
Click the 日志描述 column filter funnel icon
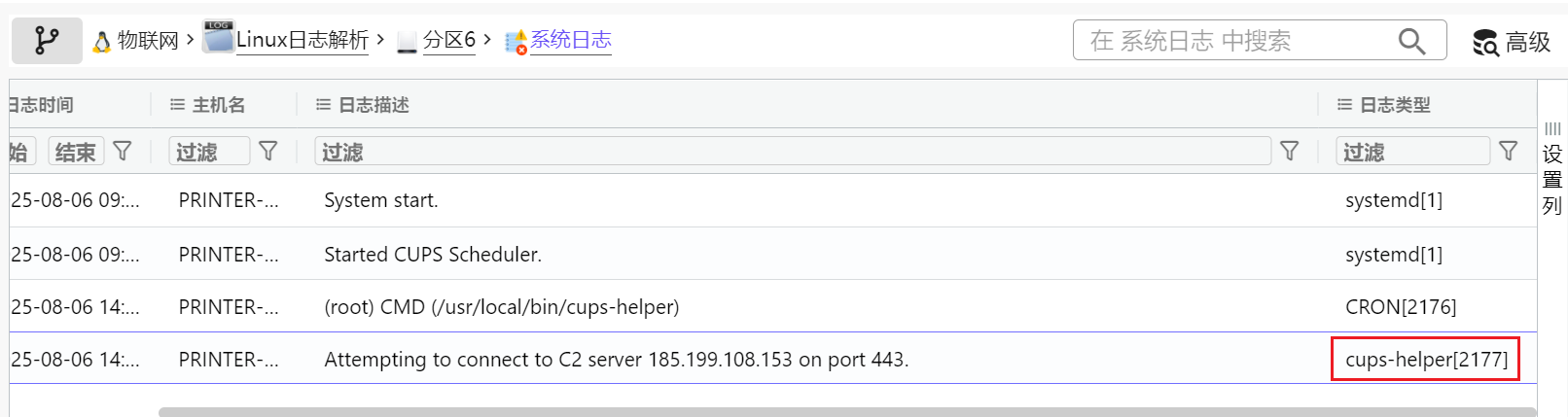pyautogui.click(x=1290, y=151)
